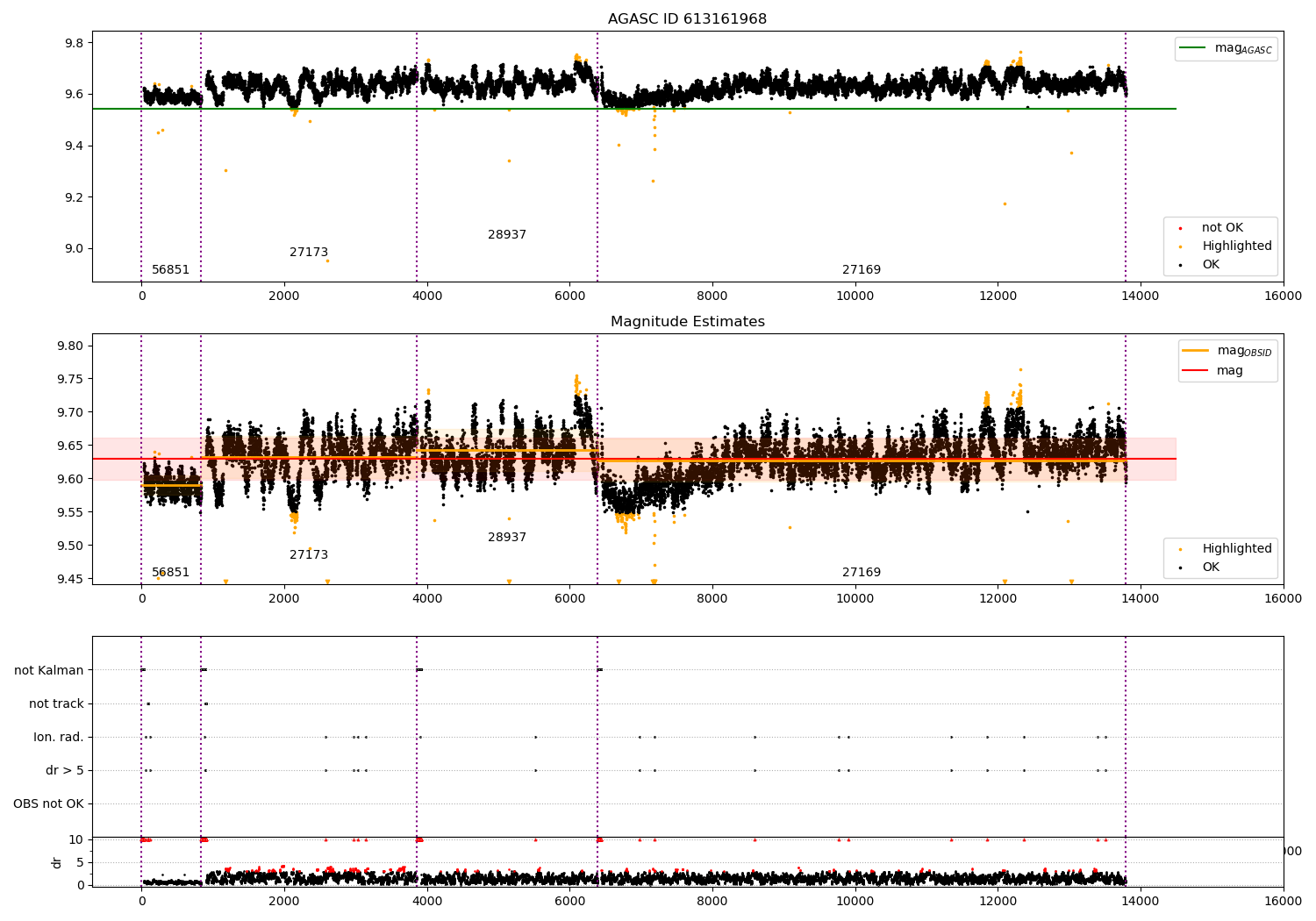Click the 'Magnitude Estimates' plot title
This screenshot has width=1316, height=921.
(687, 322)
